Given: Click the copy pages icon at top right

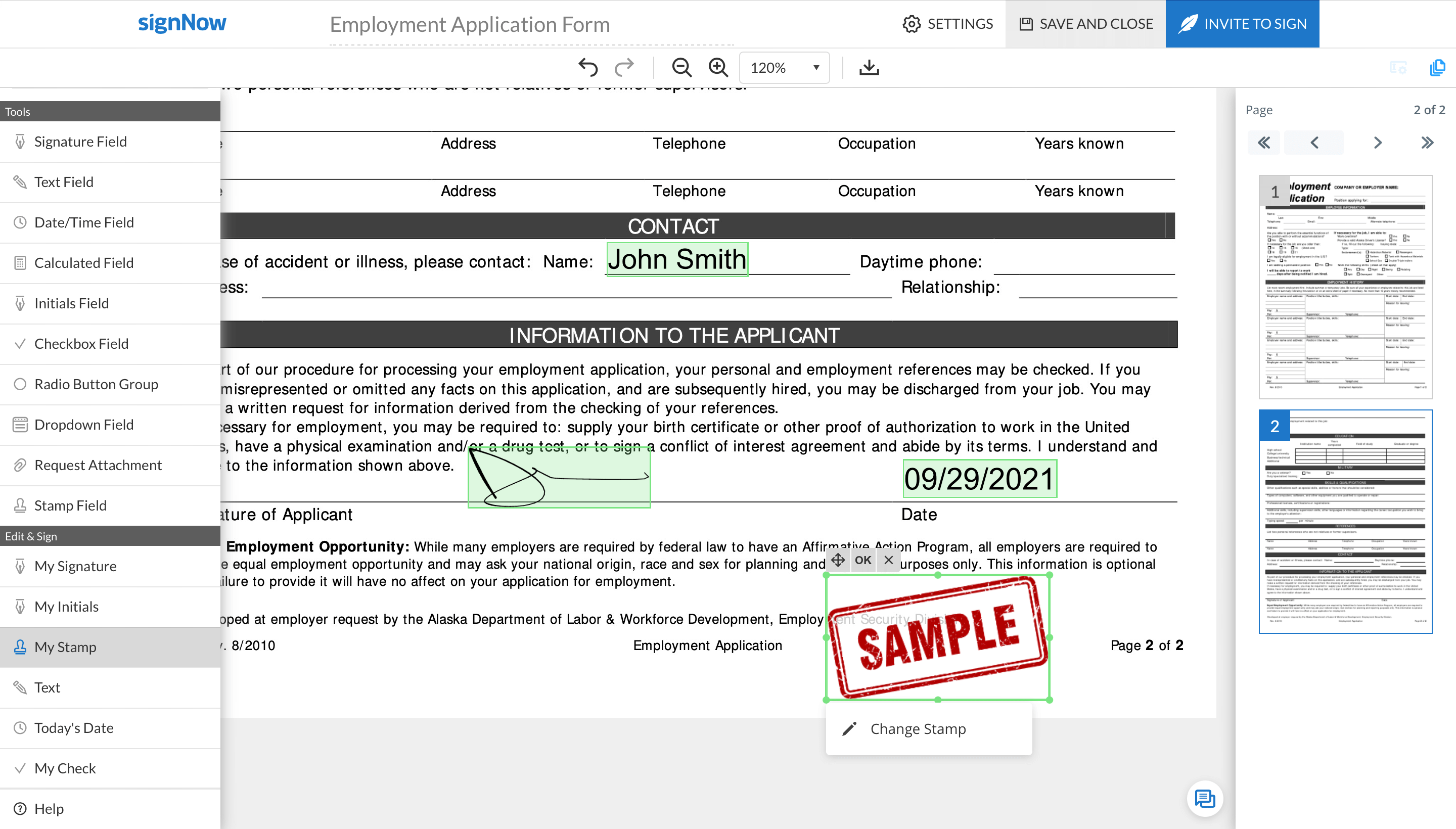Looking at the screenshot, I should 1437,68.
